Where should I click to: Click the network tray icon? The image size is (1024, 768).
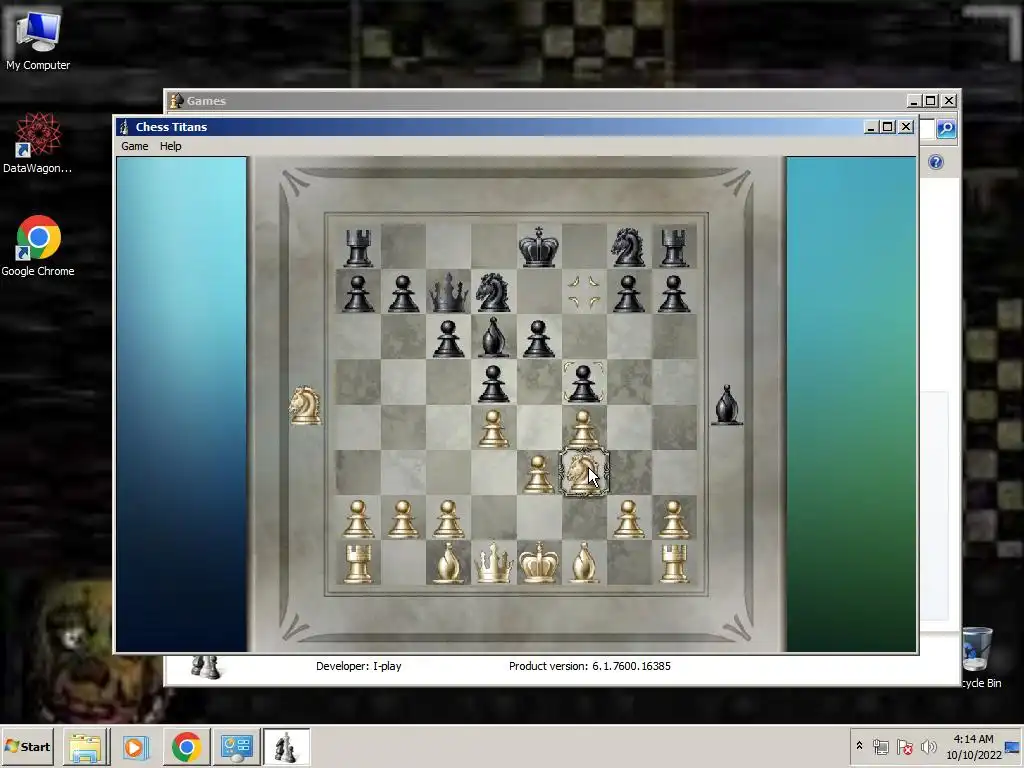(x=880, y=746)
